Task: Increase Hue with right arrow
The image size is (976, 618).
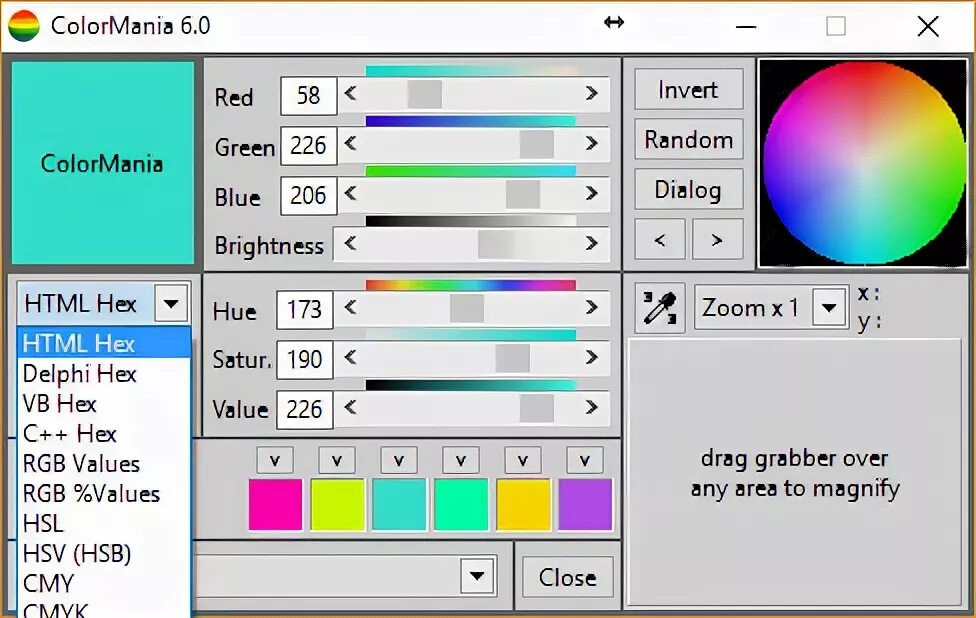Action: pyautogui.click(x=591, y=307)
